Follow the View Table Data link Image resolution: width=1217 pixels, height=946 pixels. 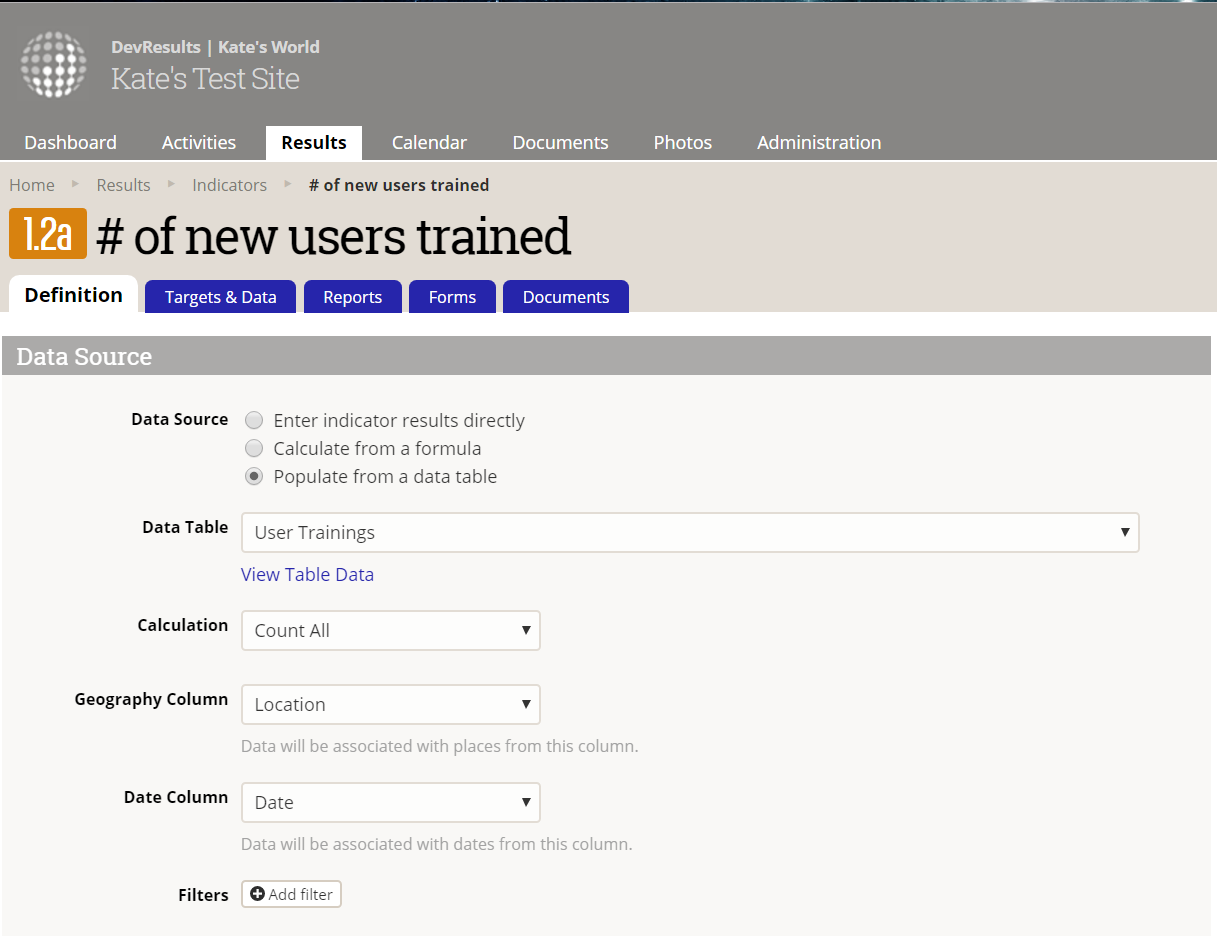(x=307, y=575)
